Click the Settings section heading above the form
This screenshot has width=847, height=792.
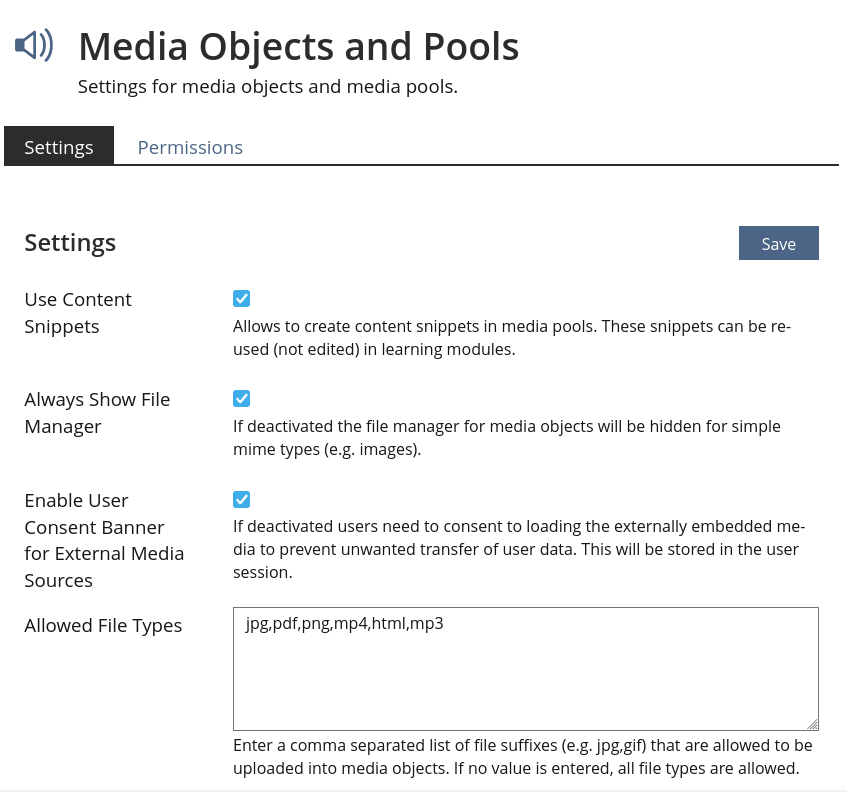(x=70, y=243)
